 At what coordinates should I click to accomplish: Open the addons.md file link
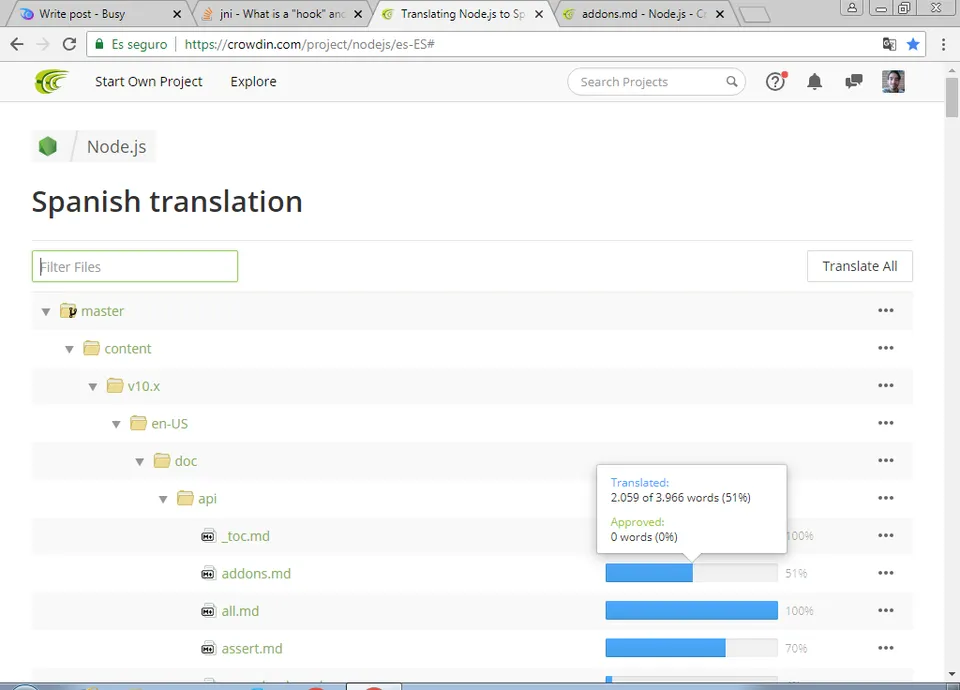[256, 574]
